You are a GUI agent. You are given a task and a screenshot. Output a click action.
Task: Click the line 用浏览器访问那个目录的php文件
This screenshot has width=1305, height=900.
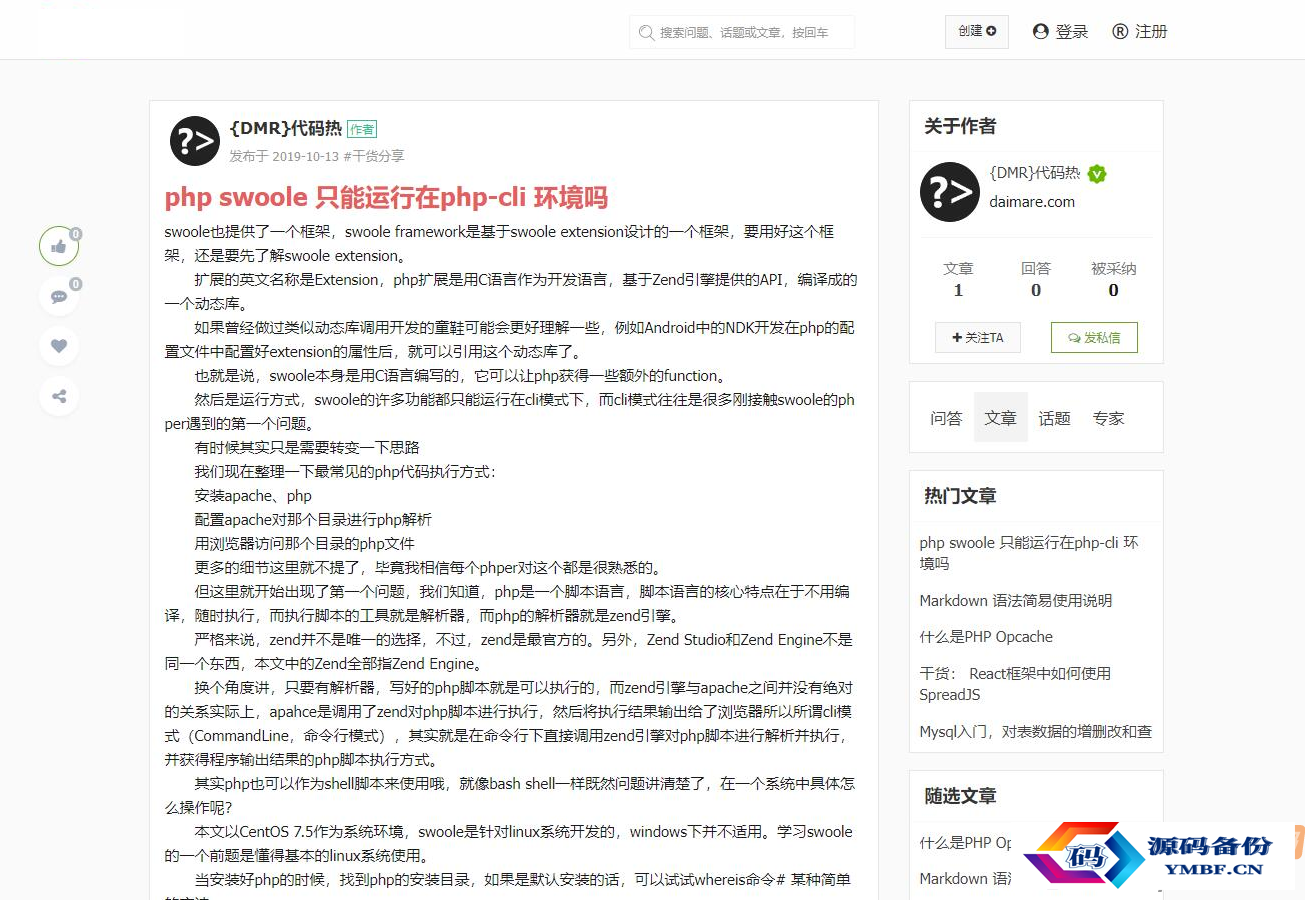304,544
